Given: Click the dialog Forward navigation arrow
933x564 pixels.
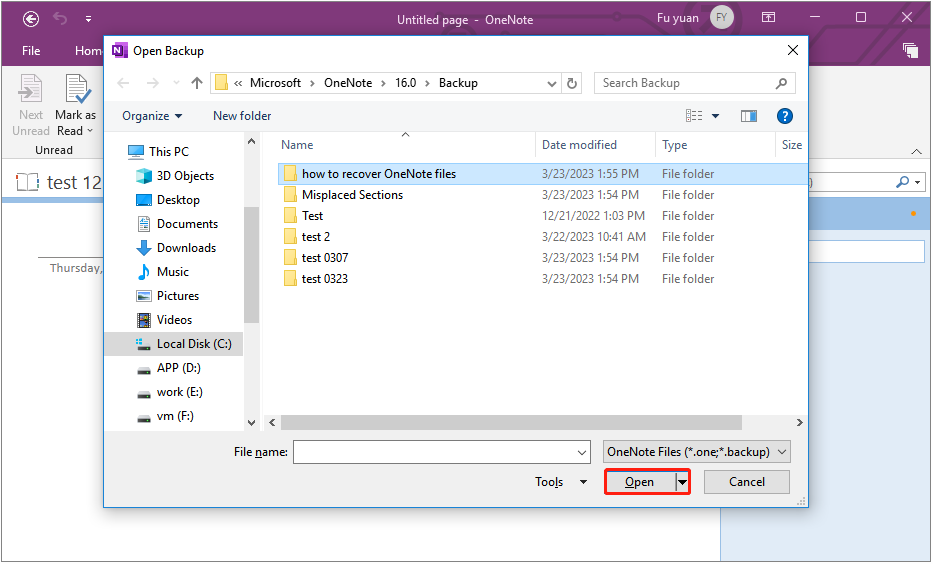Looking at the screenshot, I should click(x=153, y=83).
